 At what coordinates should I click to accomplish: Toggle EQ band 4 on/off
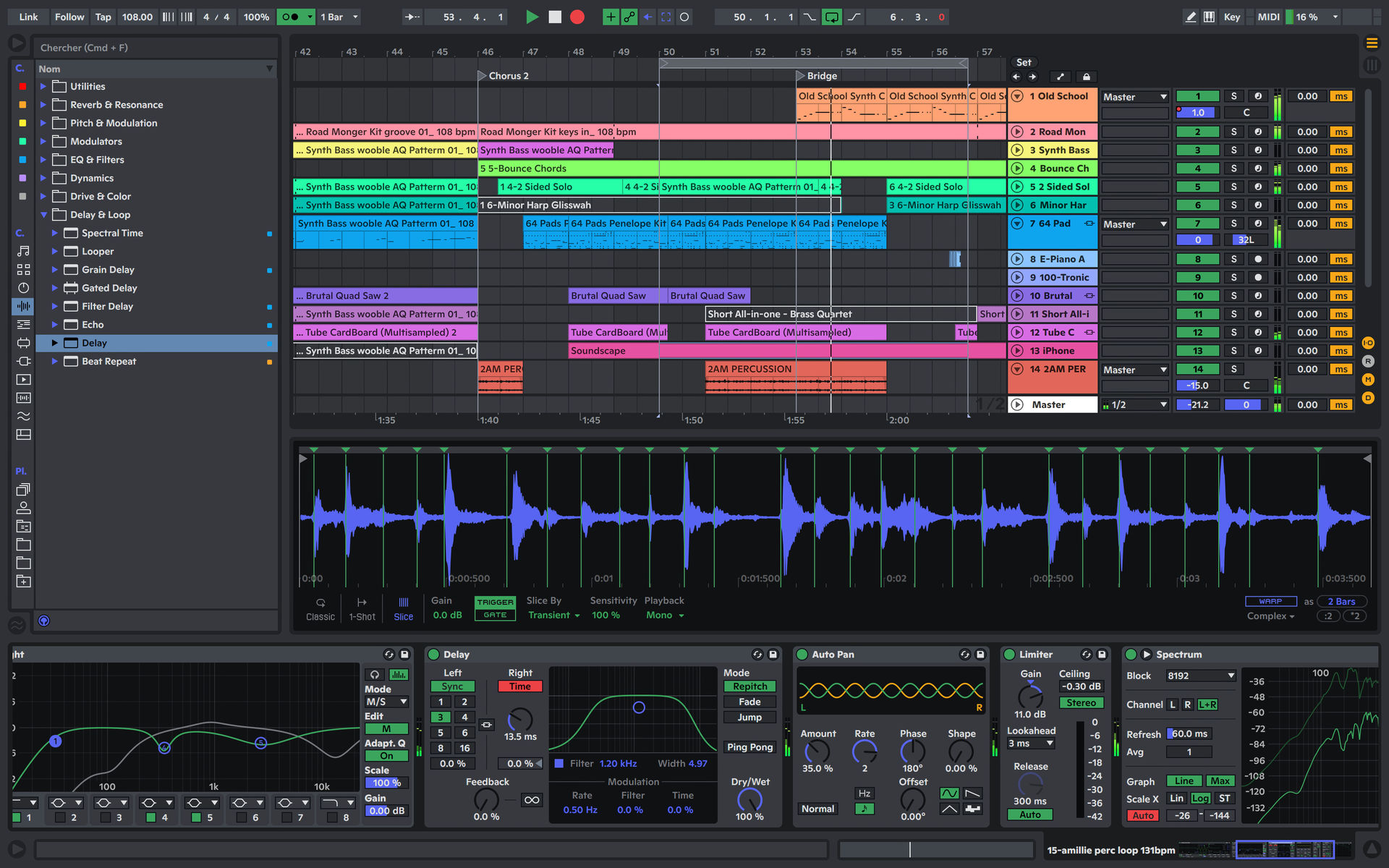pos(150,817)
